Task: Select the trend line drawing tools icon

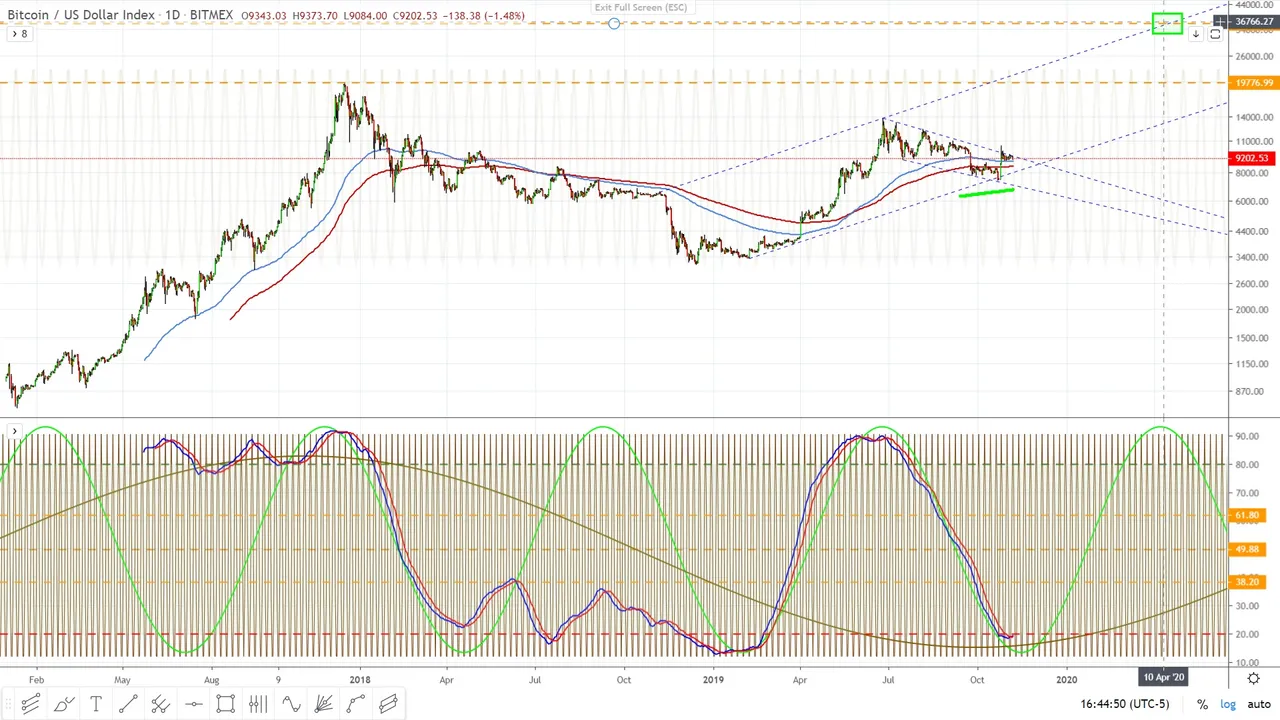Action: pos(30,704)
